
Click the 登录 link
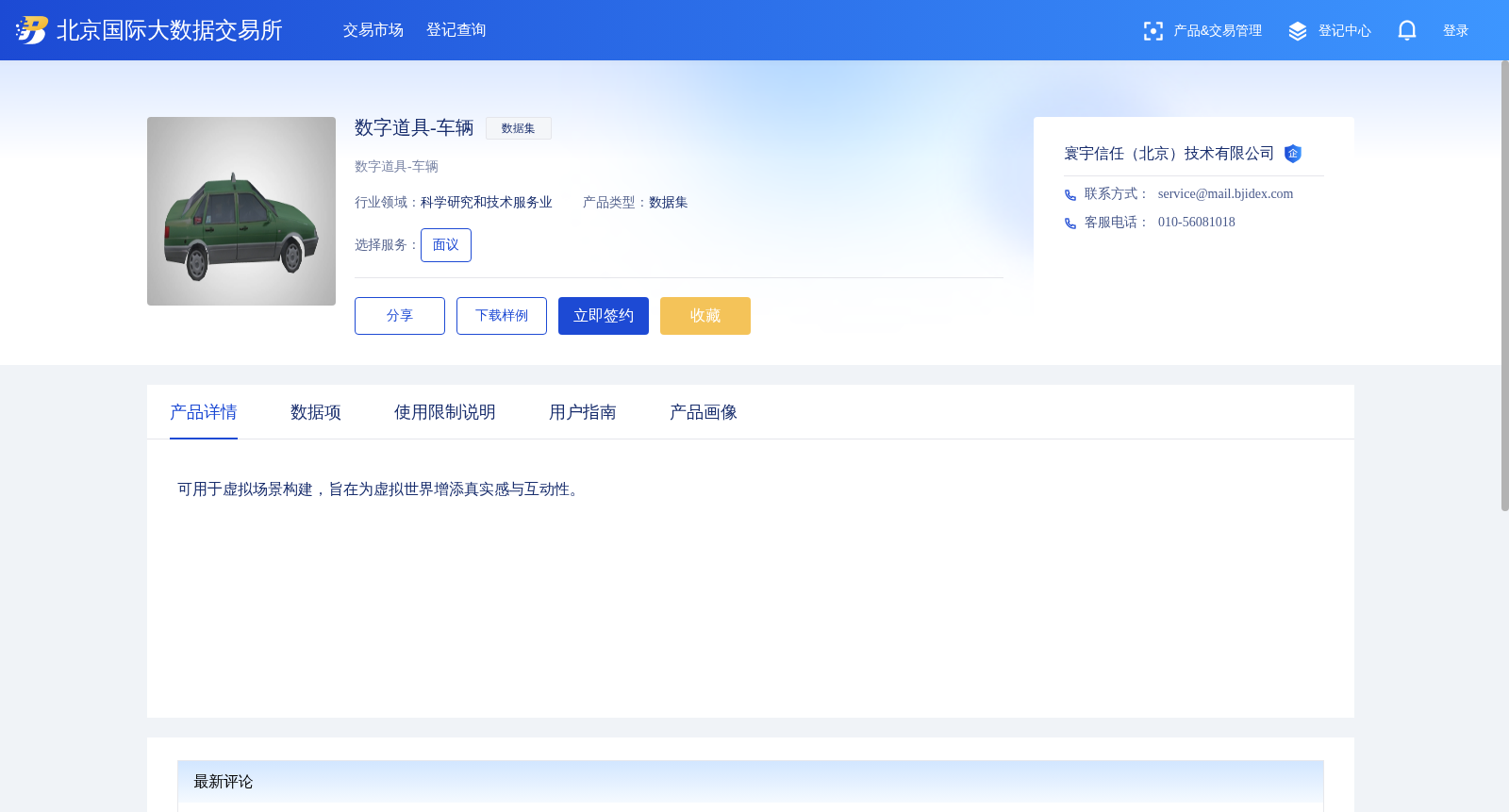click(1456, 31)
